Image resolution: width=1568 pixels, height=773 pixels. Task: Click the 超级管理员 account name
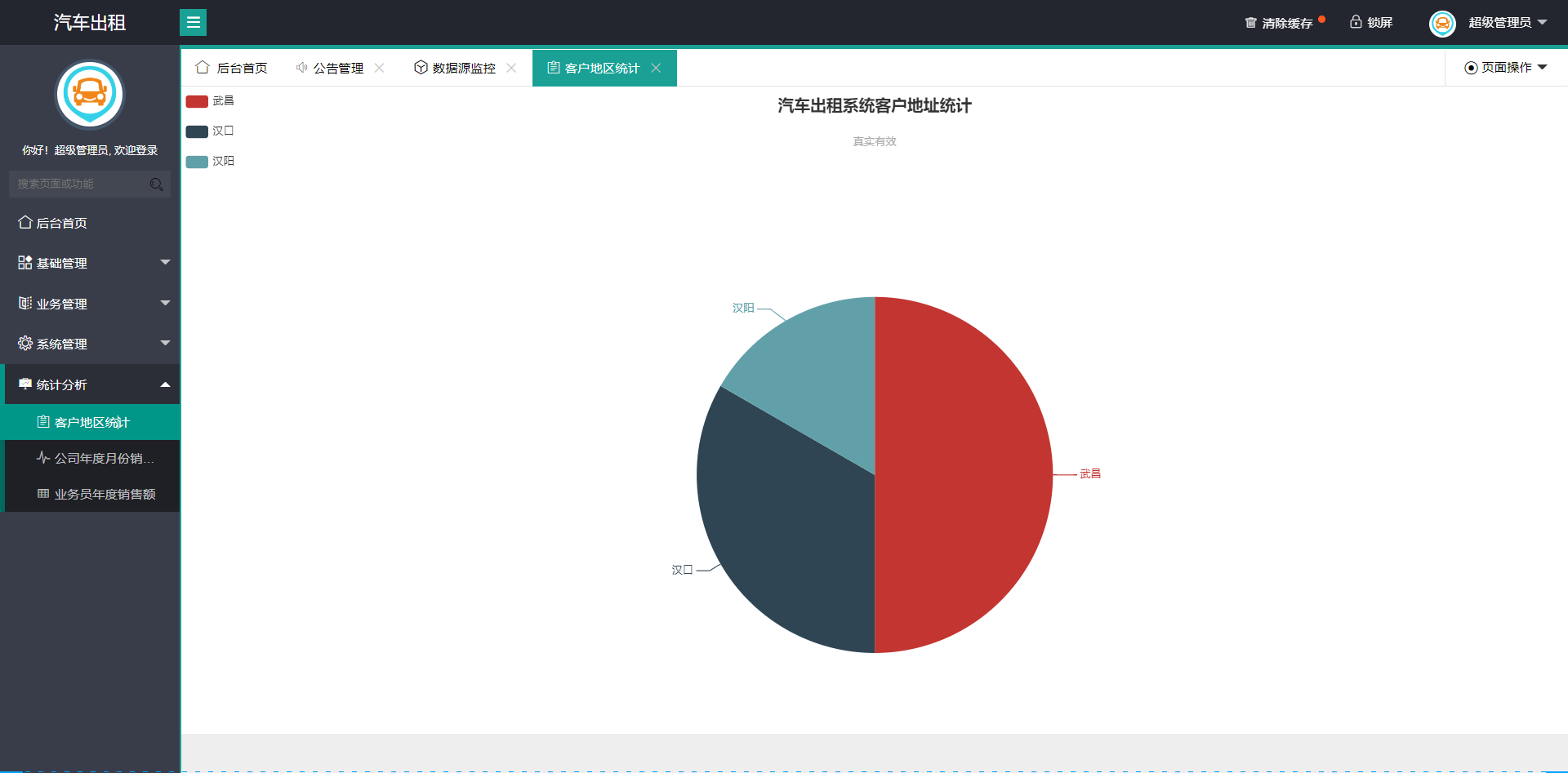[1499, 23]
